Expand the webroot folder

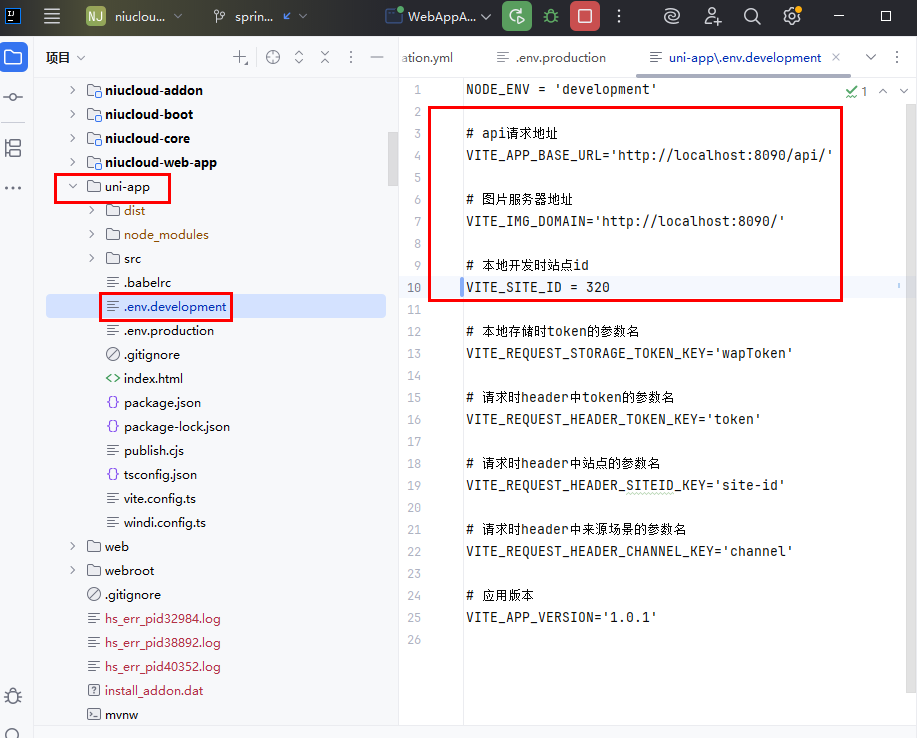(x=72, y=570)
